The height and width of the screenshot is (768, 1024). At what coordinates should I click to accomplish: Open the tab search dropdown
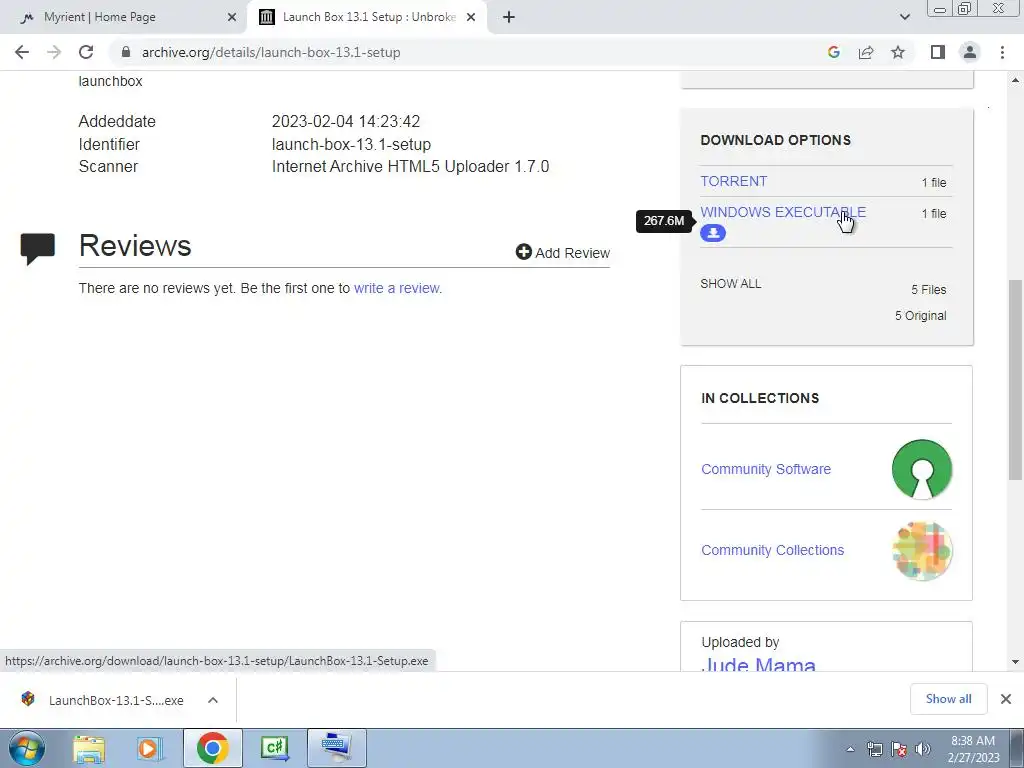tap(904, 17)
